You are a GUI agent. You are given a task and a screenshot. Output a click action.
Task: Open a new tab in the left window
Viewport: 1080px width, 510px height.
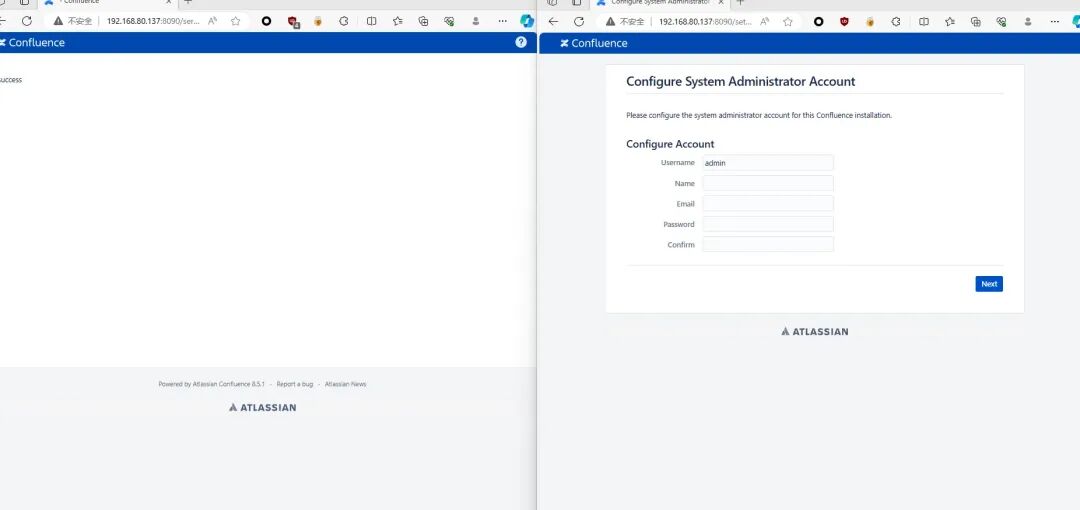pos(188,2)
